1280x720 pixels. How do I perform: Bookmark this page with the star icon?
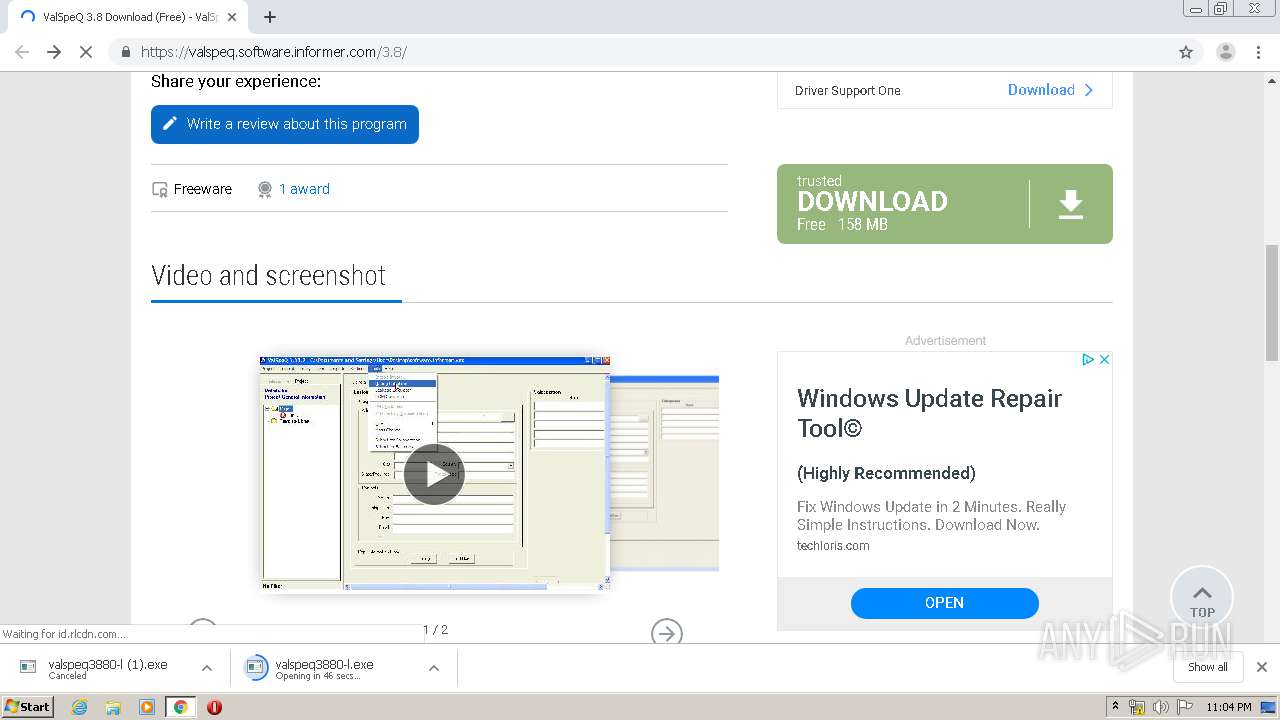tap(1186, 52)
